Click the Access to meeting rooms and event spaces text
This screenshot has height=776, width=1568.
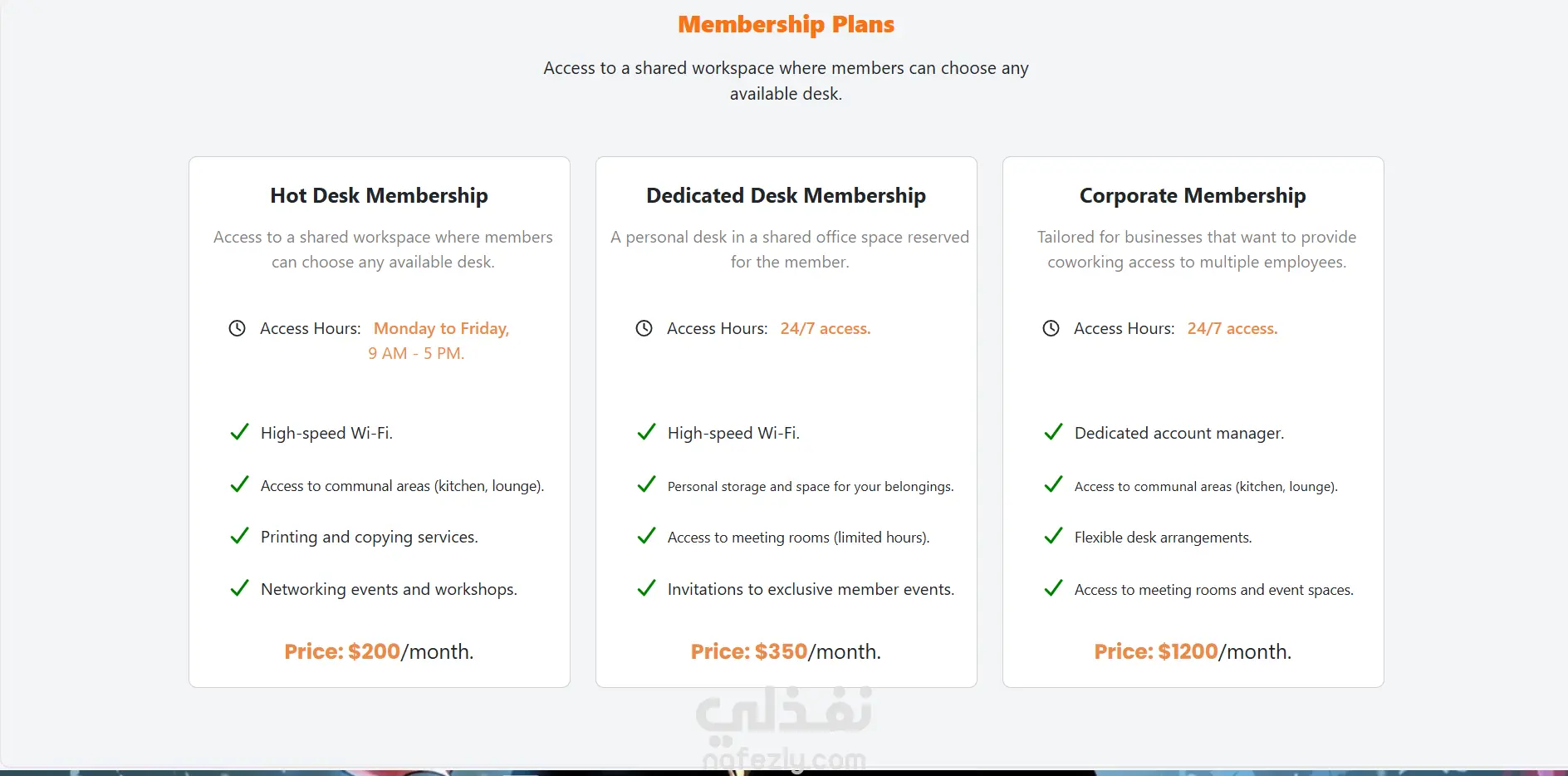1213,590
